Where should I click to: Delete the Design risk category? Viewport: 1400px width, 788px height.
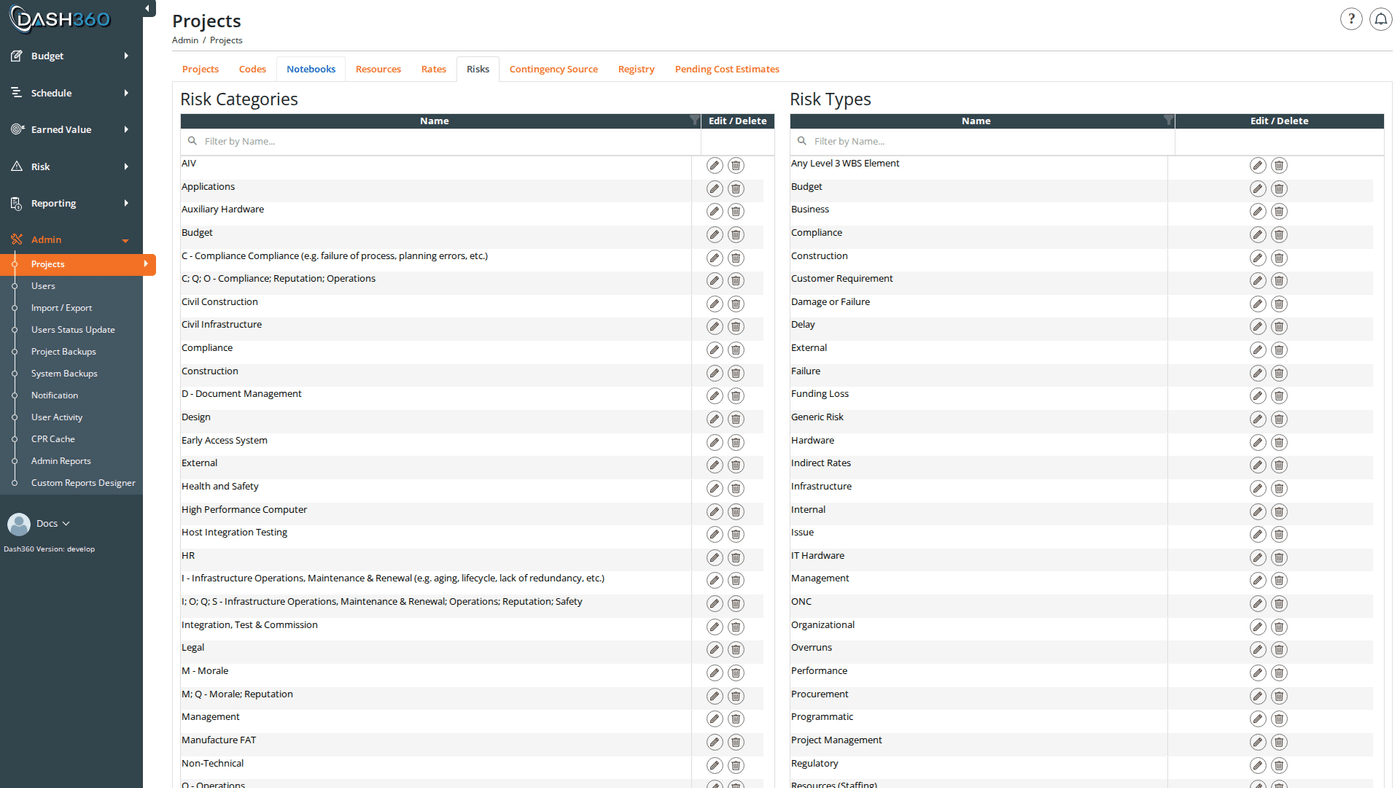(736, 419)
